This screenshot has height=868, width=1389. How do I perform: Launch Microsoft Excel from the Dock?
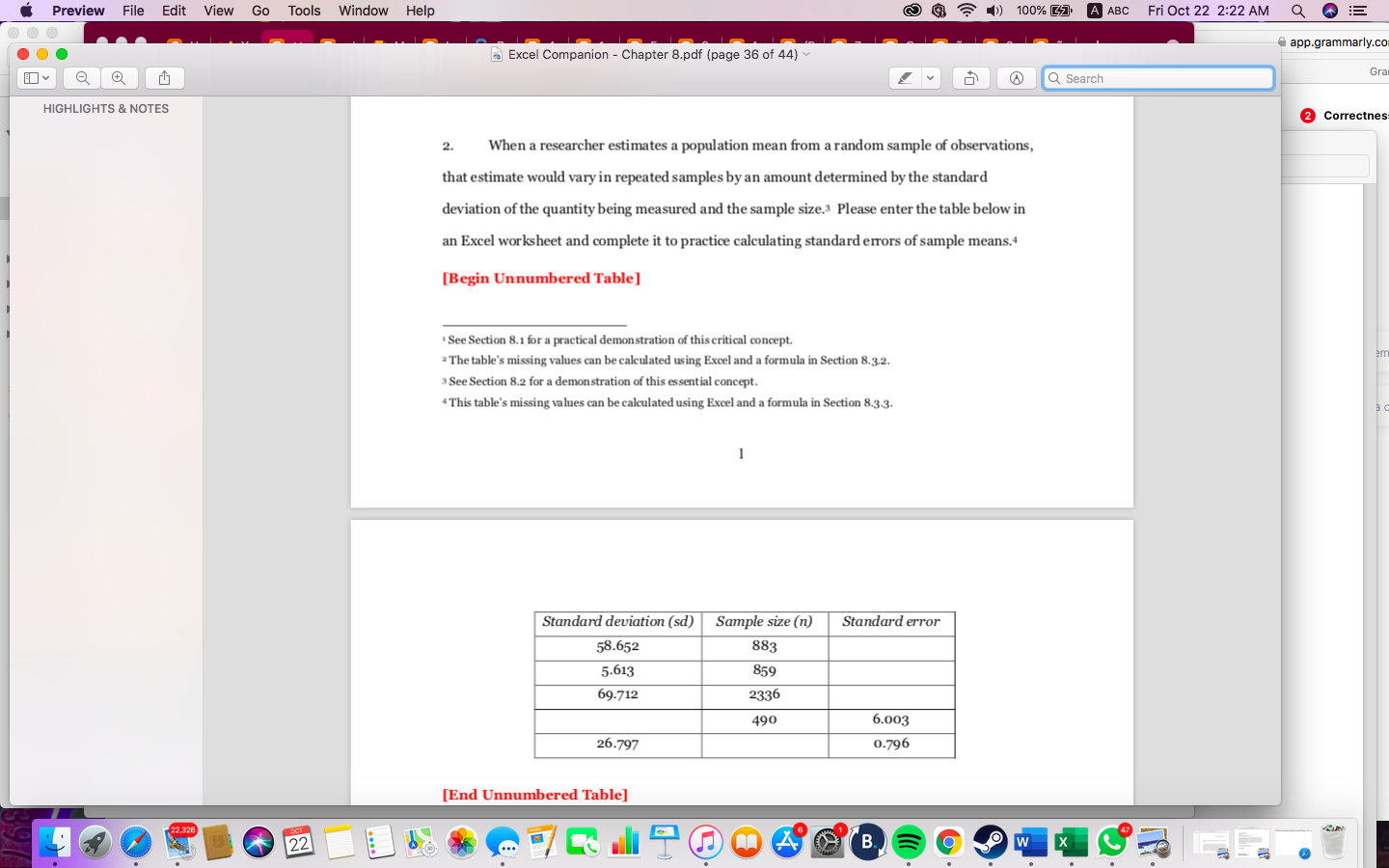[x=1070, y=841]
